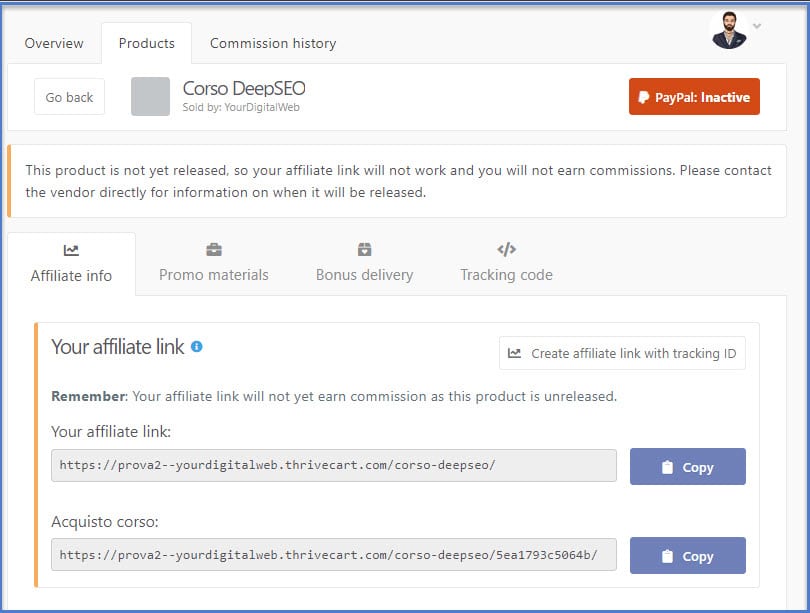Click the user profile avatar
This screenshot has height=613, width=810.
[729, 30]
